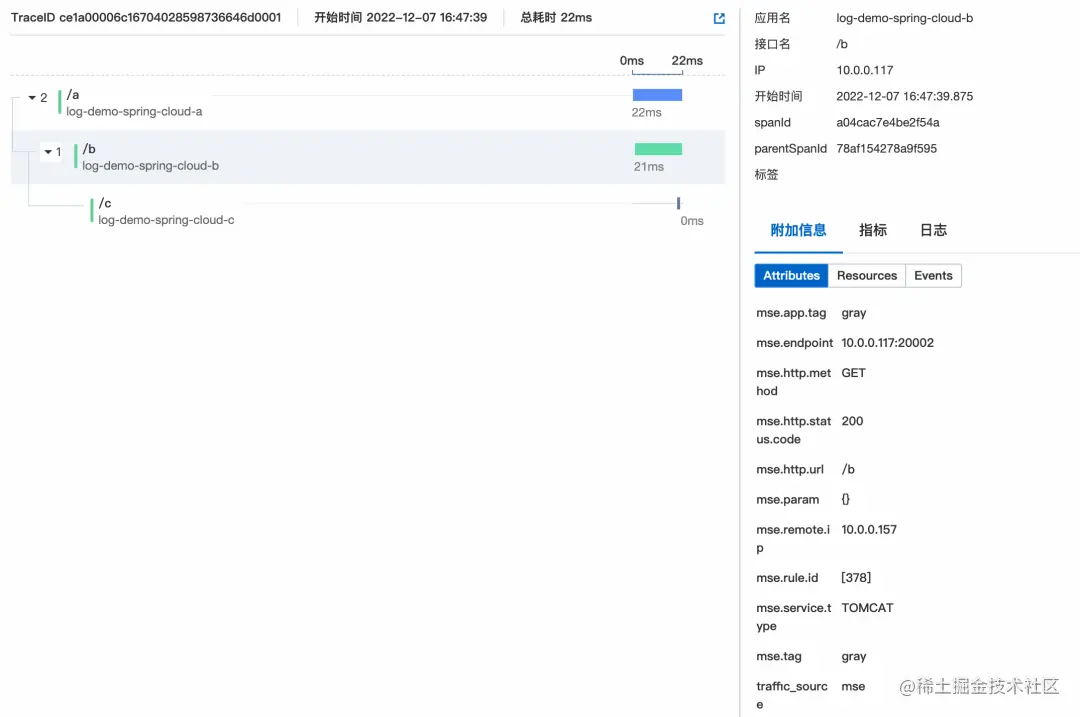Click the 应用名 value log-demo-spring-cloud-b
Screen dimensions: 1080x717
click(904, 18)
